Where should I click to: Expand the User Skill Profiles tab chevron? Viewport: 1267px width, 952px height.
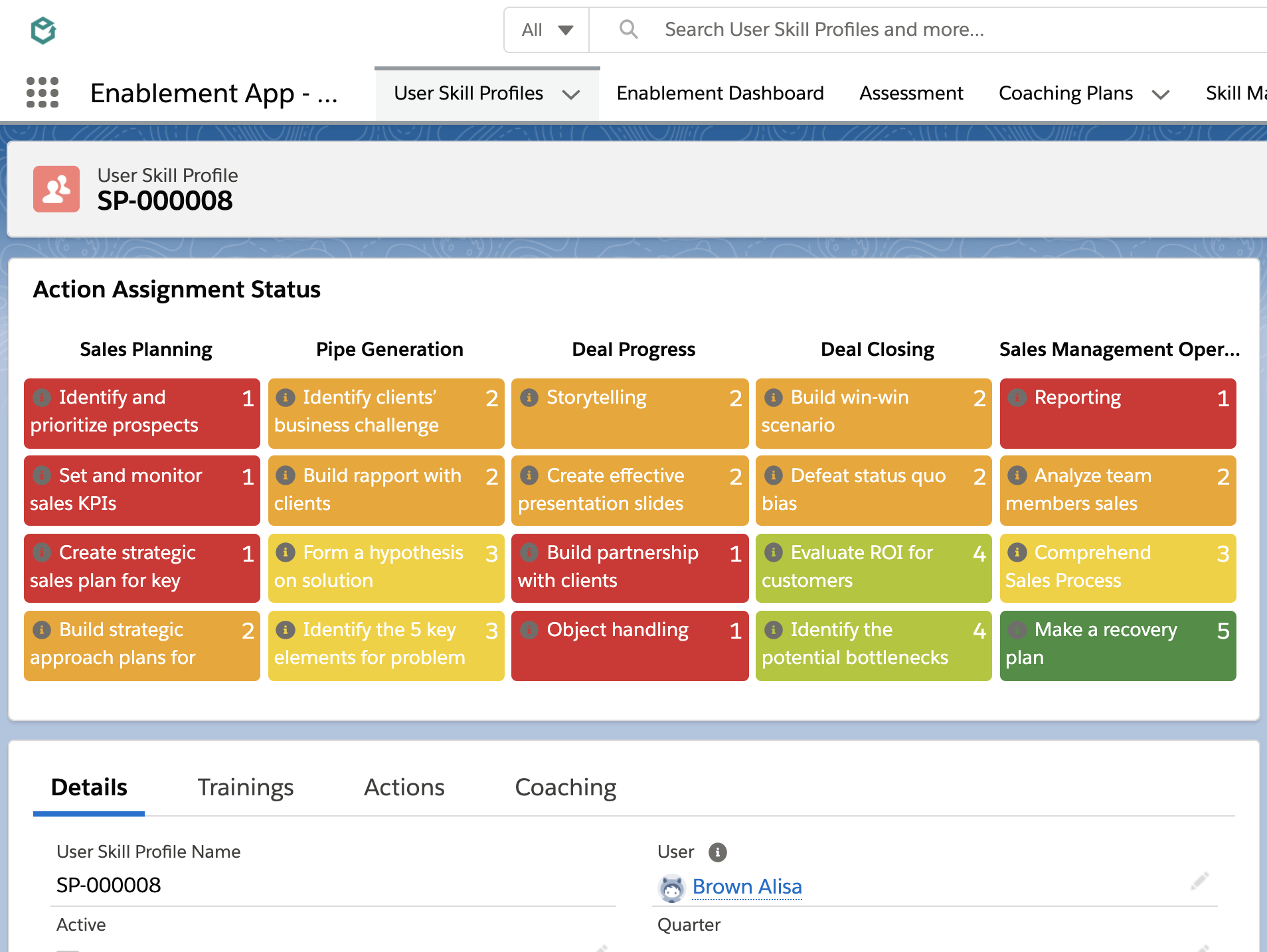(572, 95)
